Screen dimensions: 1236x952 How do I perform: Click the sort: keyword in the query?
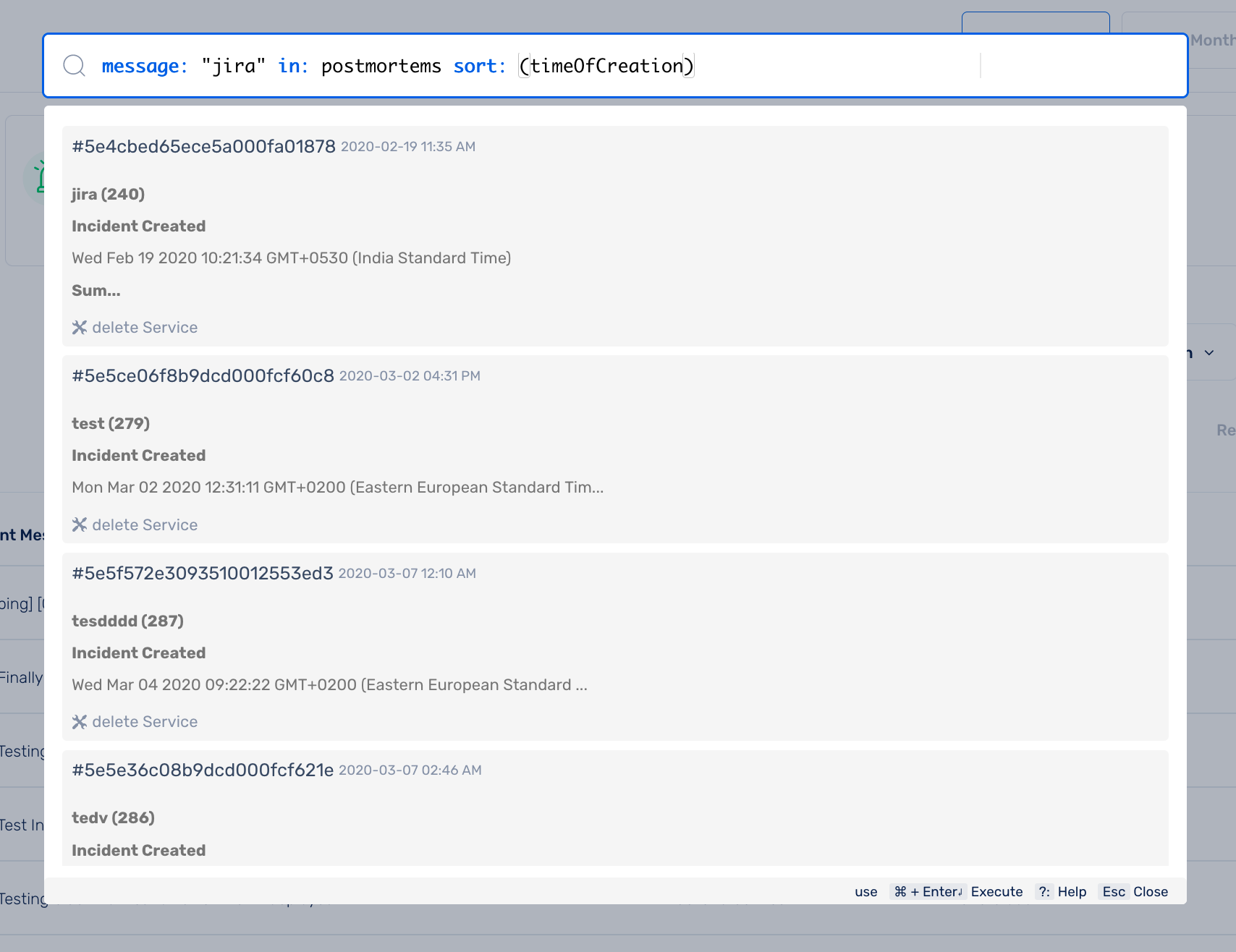tap(480, 66)
